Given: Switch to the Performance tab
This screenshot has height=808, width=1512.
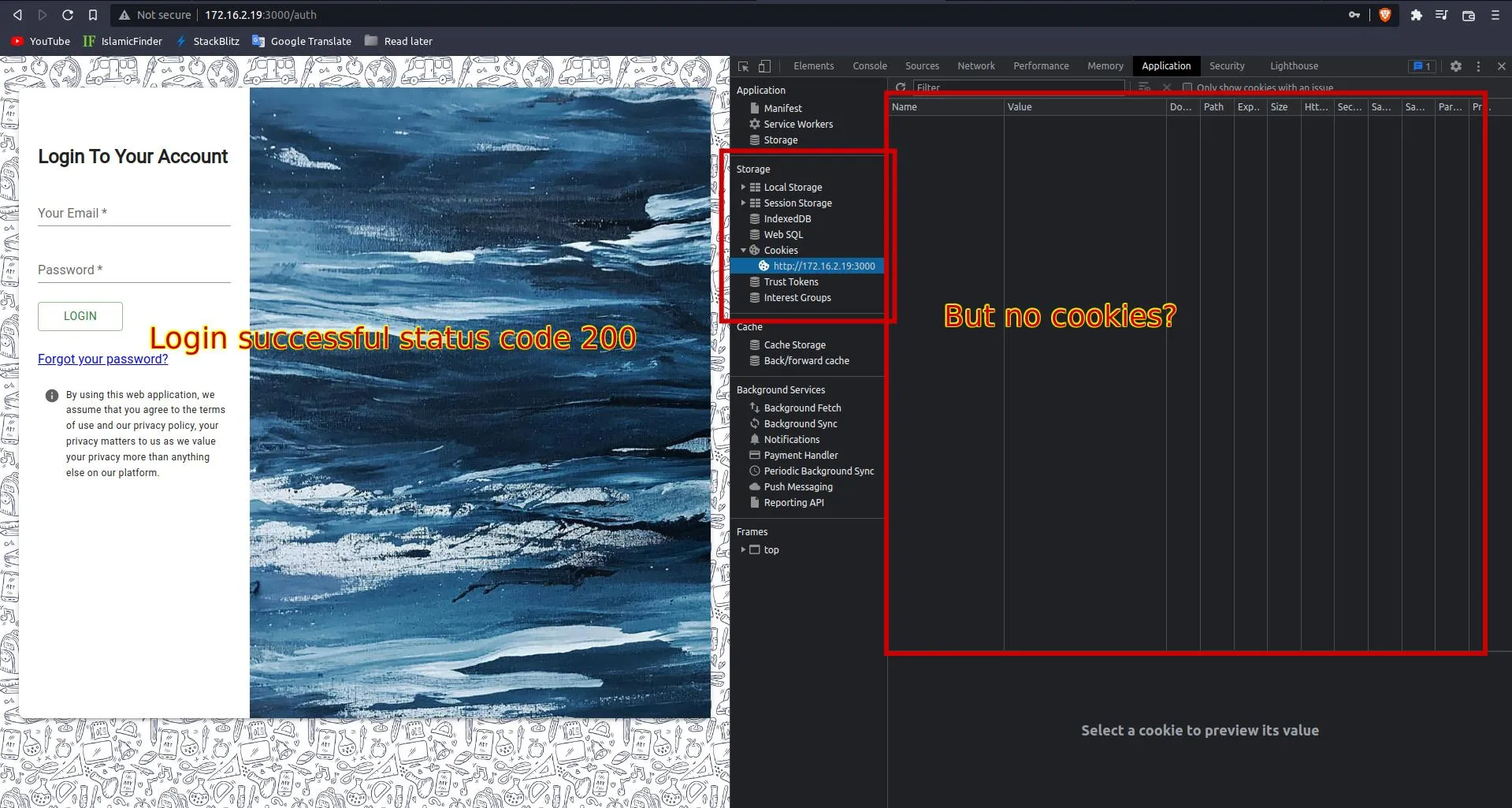Looking at the screenshot, I should (x=1041, y=66).
